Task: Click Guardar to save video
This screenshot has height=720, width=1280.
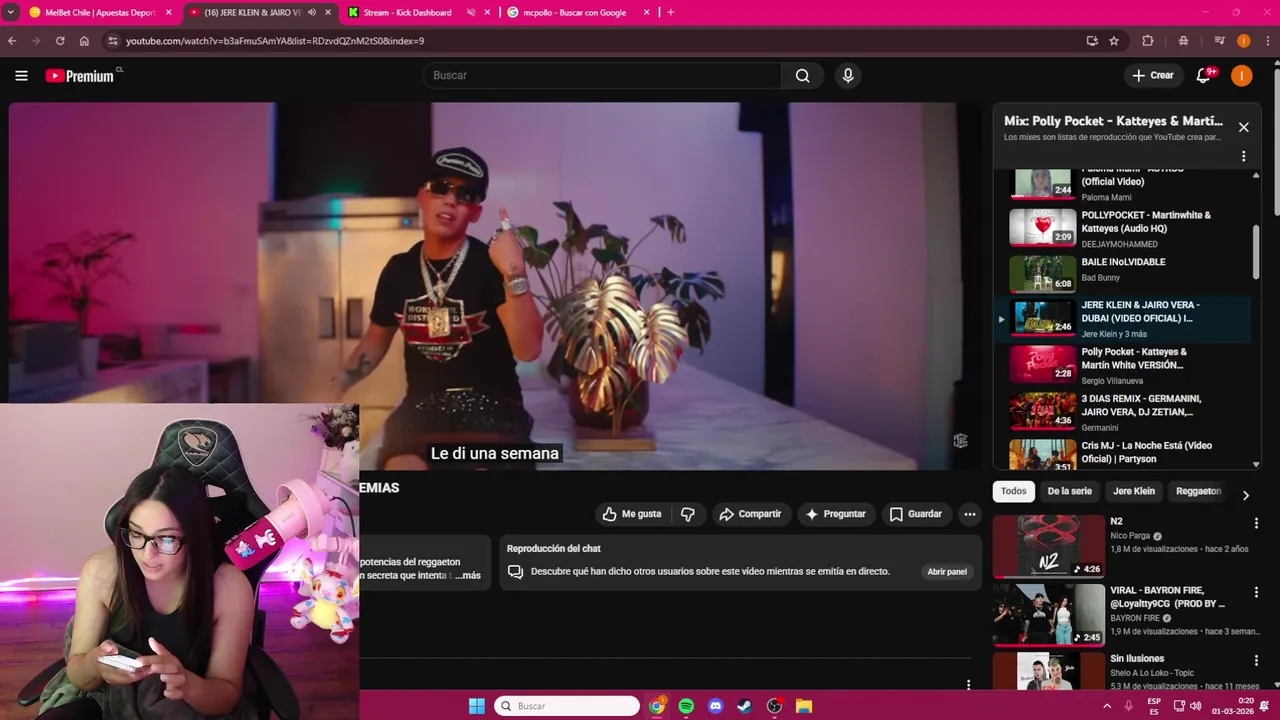Action: (x=916, y=514)
